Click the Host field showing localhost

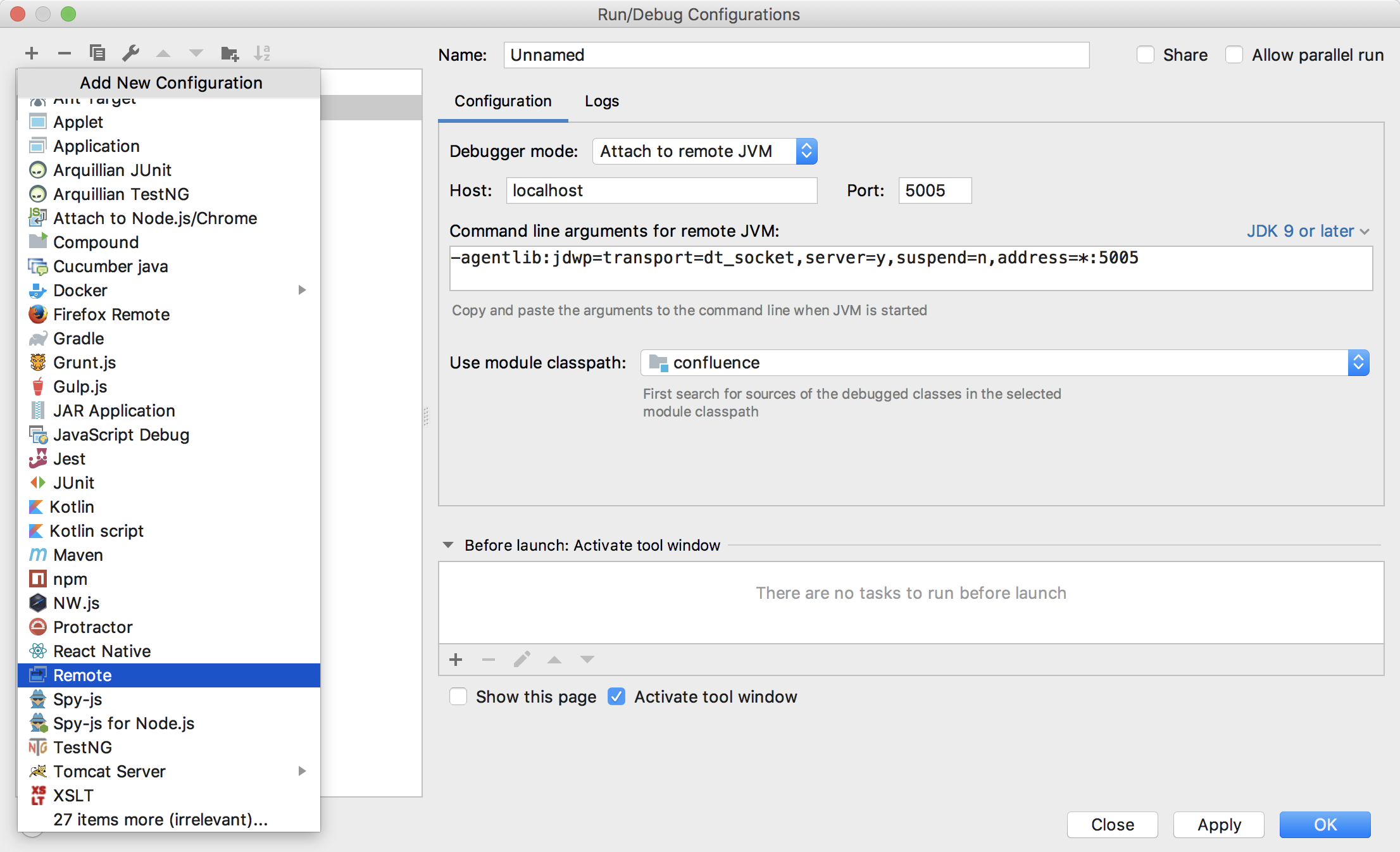coord(661,191)
